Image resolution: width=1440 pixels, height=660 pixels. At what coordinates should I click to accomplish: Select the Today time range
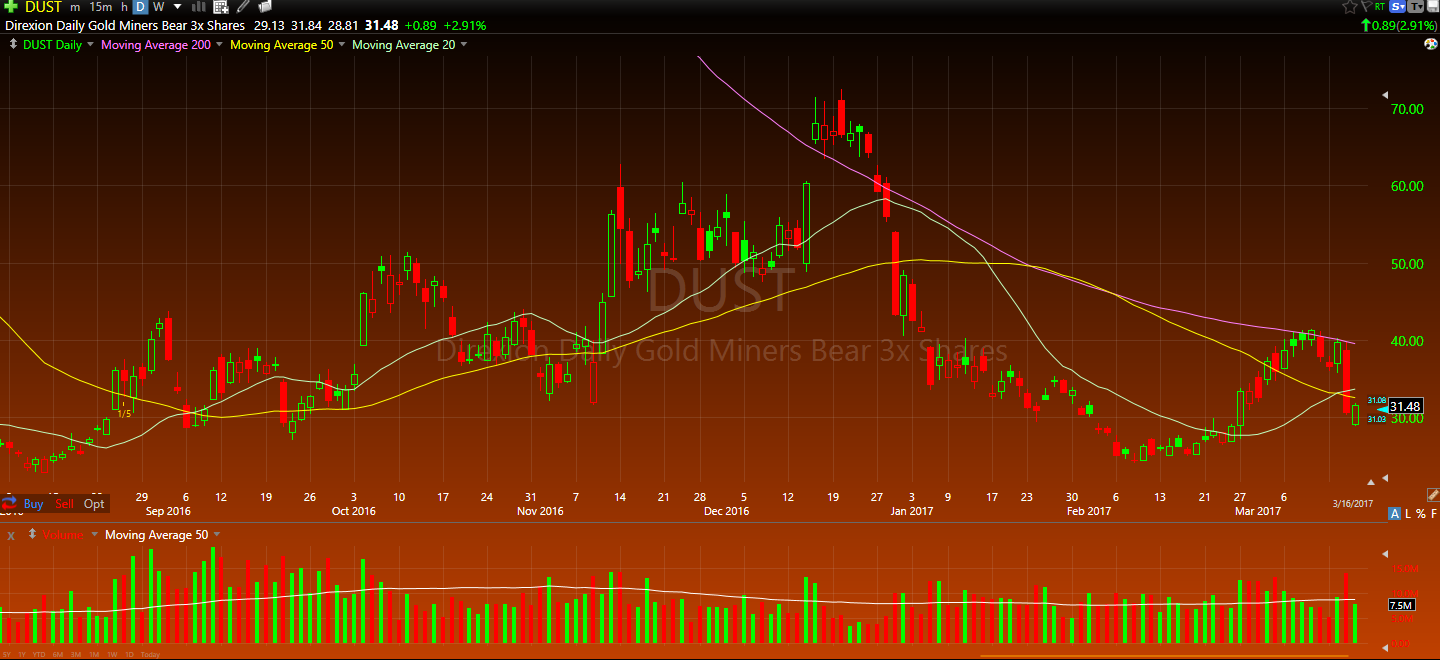150,654
